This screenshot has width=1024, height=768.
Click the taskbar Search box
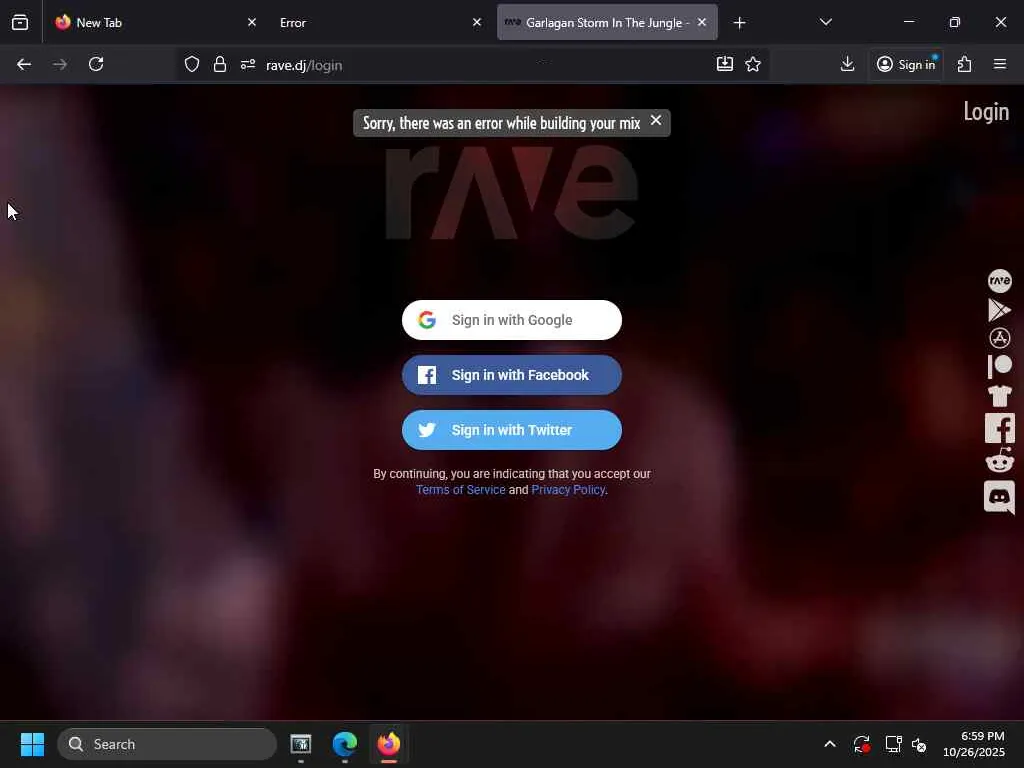tap(167, 744)
